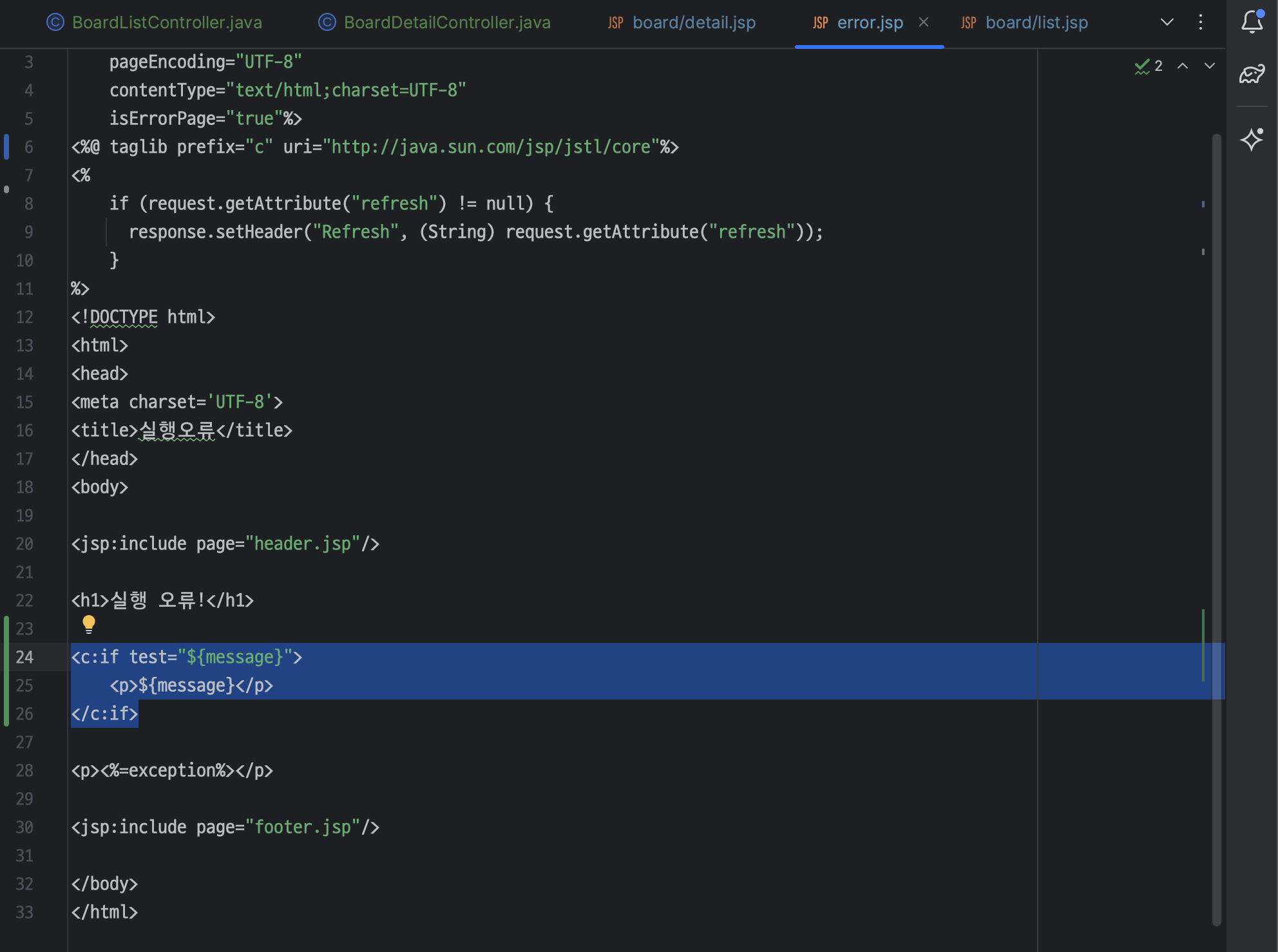1278x952 pixels.
Task: Click the footer.jsp include path
Action: coord(302,828)
